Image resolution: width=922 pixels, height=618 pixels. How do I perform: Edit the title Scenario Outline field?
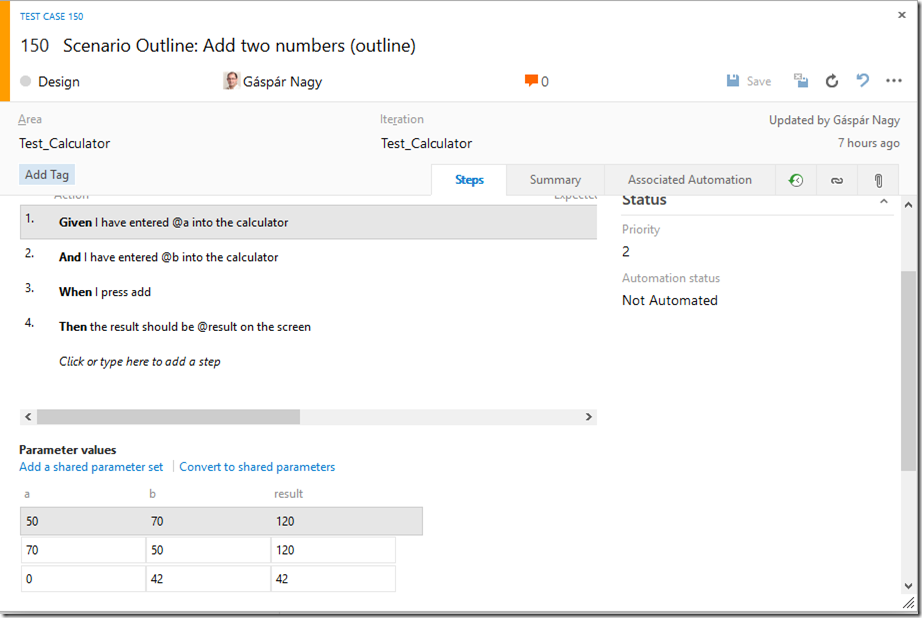point(239,46)
